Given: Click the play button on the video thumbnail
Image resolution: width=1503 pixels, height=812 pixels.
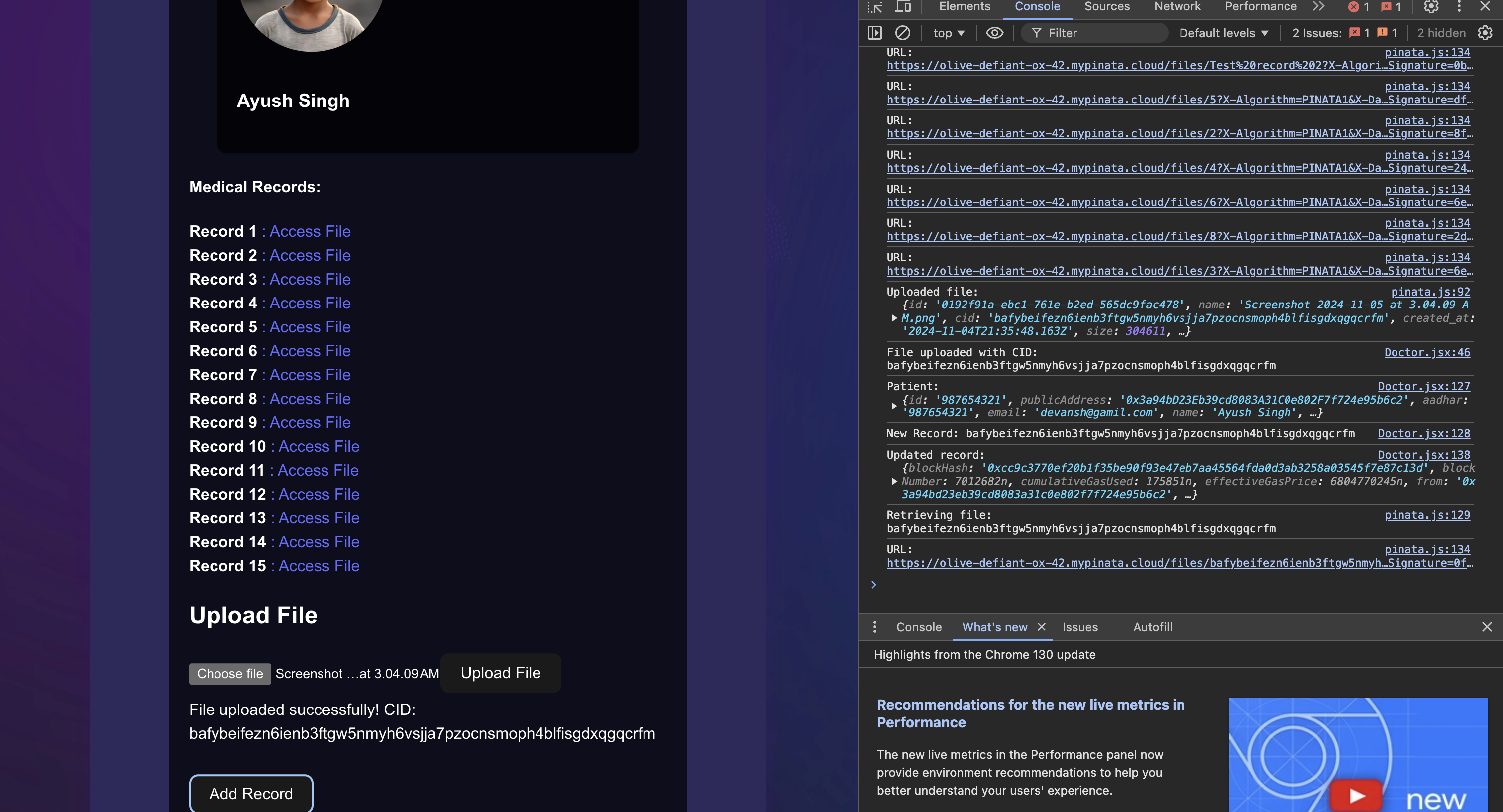Looking at the screenshot, I should coord(1356,795).
